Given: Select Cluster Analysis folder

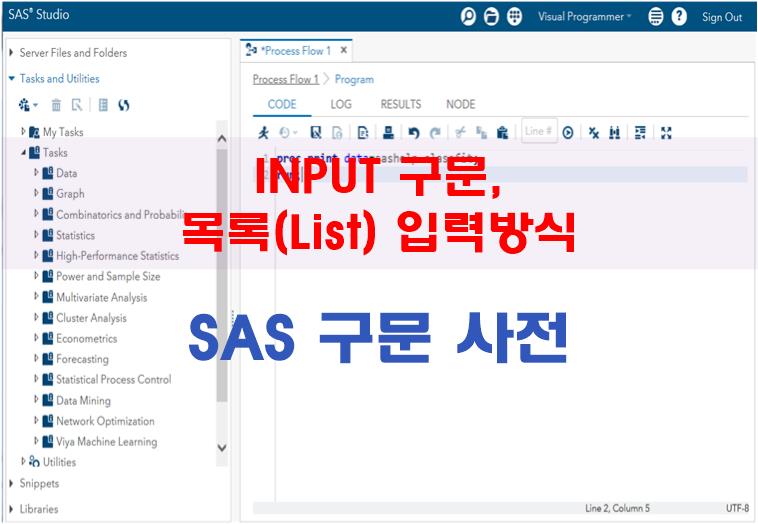Looking at the screenshot, I should (x=91, y=318).
